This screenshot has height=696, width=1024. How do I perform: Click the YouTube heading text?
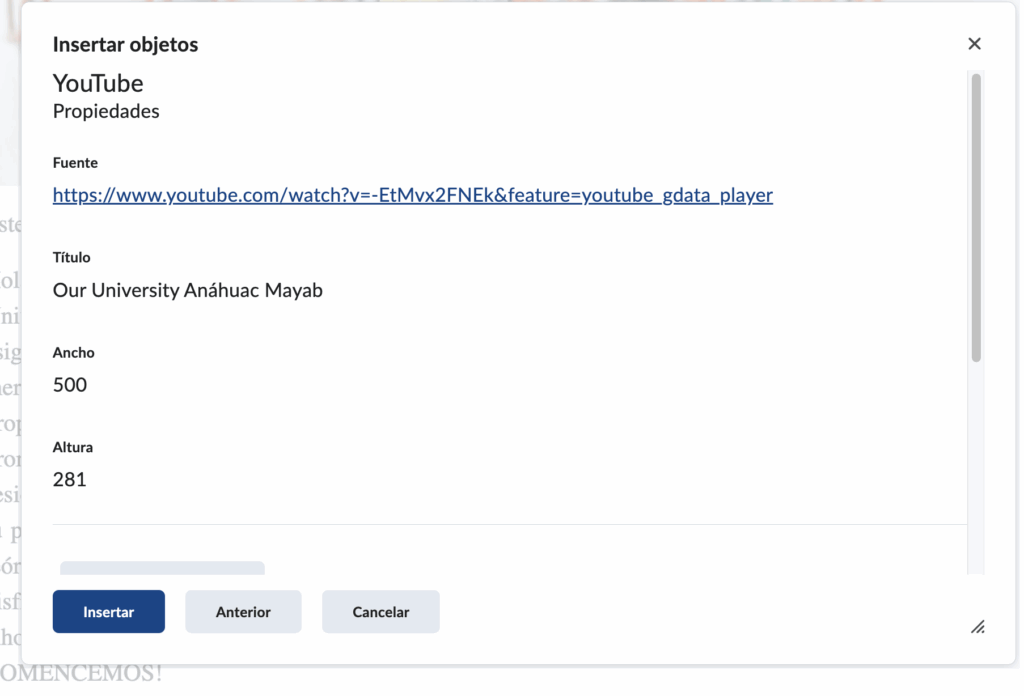coord(98,83)
